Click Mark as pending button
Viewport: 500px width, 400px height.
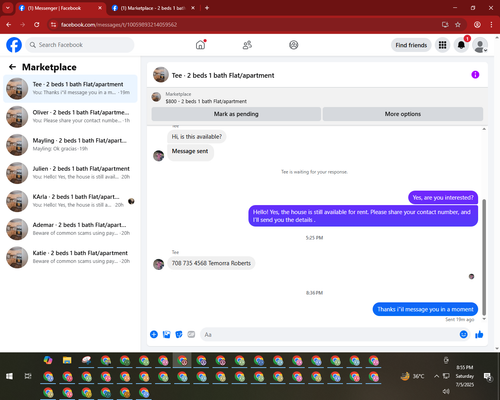[x=236, y=114]
